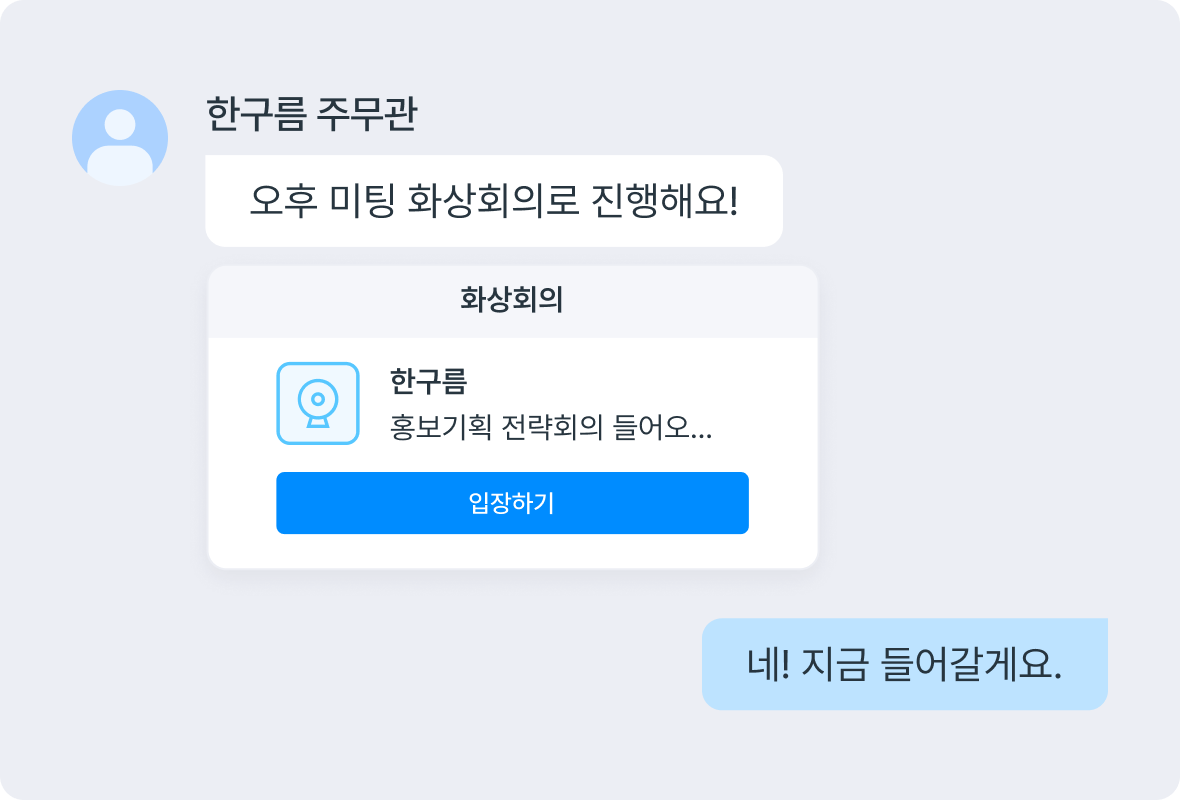1180x800 pixels.
Task: Select the reply bubble 네! 지금 들어갈게요.
Action: click(x=905, y=664)
